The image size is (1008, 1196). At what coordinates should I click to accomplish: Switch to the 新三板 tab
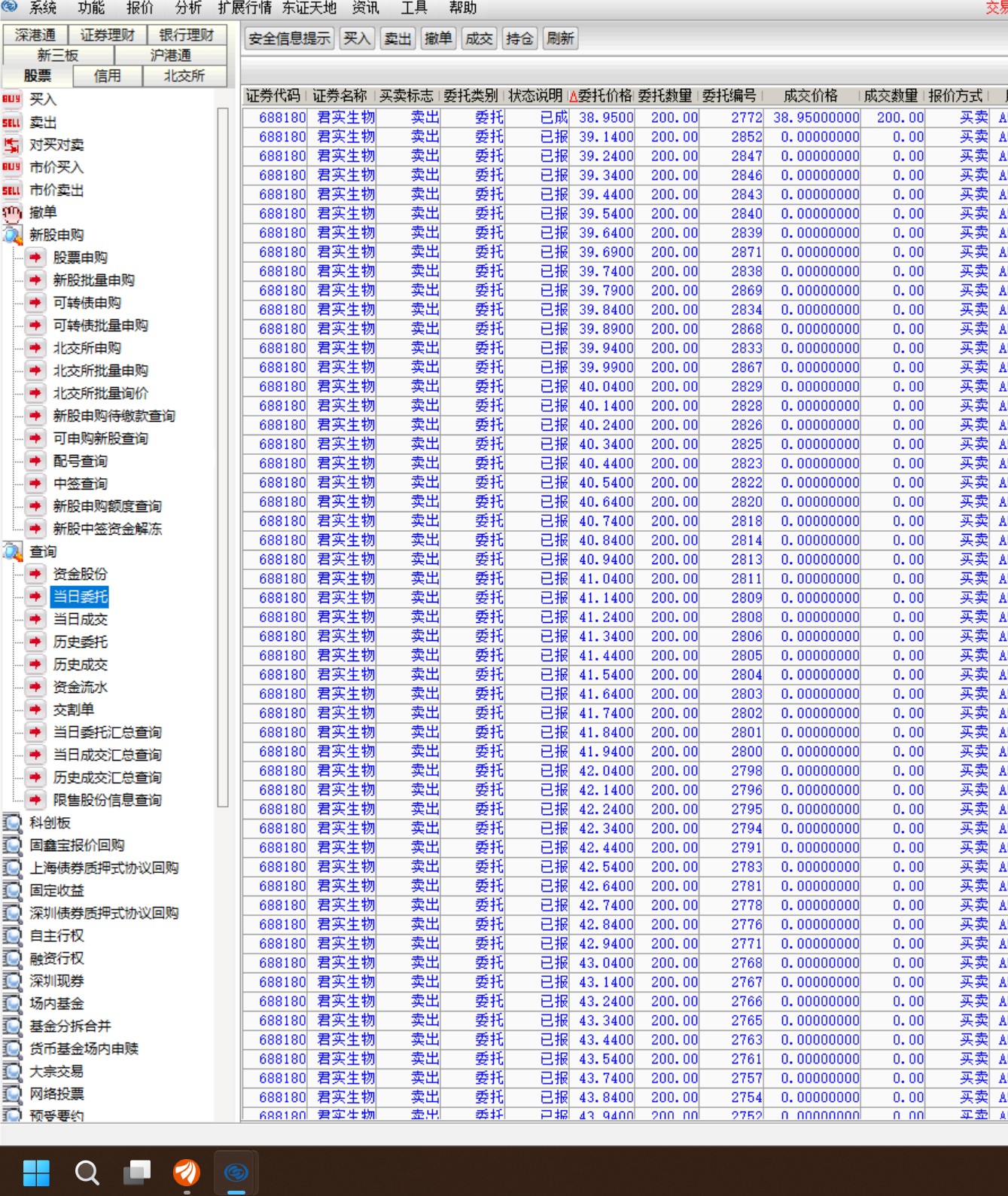(58, 55)
